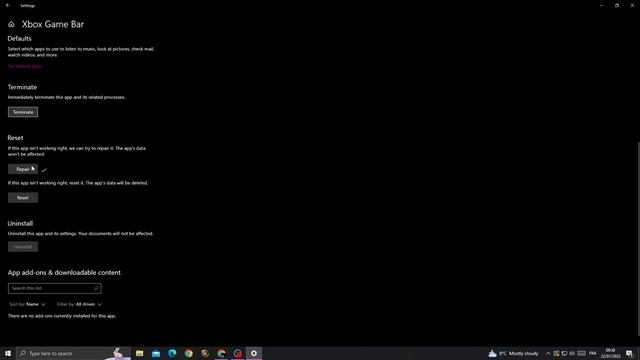The image size is (640, 360).
Task: Open the touch keyboard tray icon
Action: pyautogui.click(x=582, y=353)
